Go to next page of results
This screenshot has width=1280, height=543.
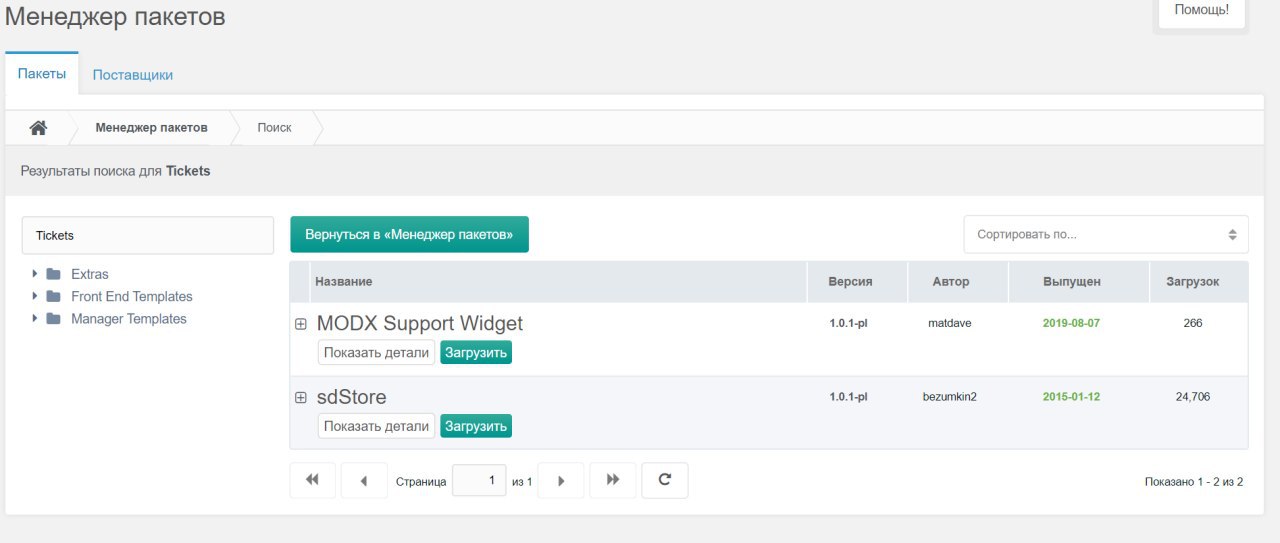[561, 480]
